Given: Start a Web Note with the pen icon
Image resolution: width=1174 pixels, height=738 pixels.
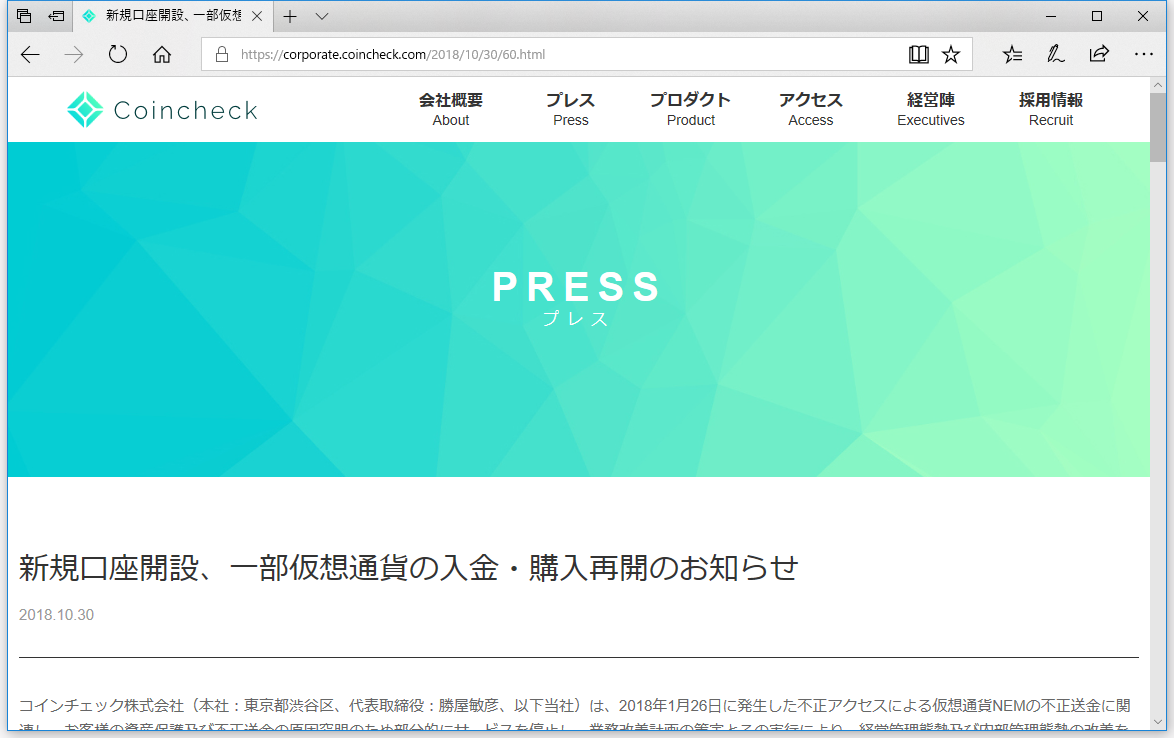Looking at the screenshot, I should coord(1055,54).
